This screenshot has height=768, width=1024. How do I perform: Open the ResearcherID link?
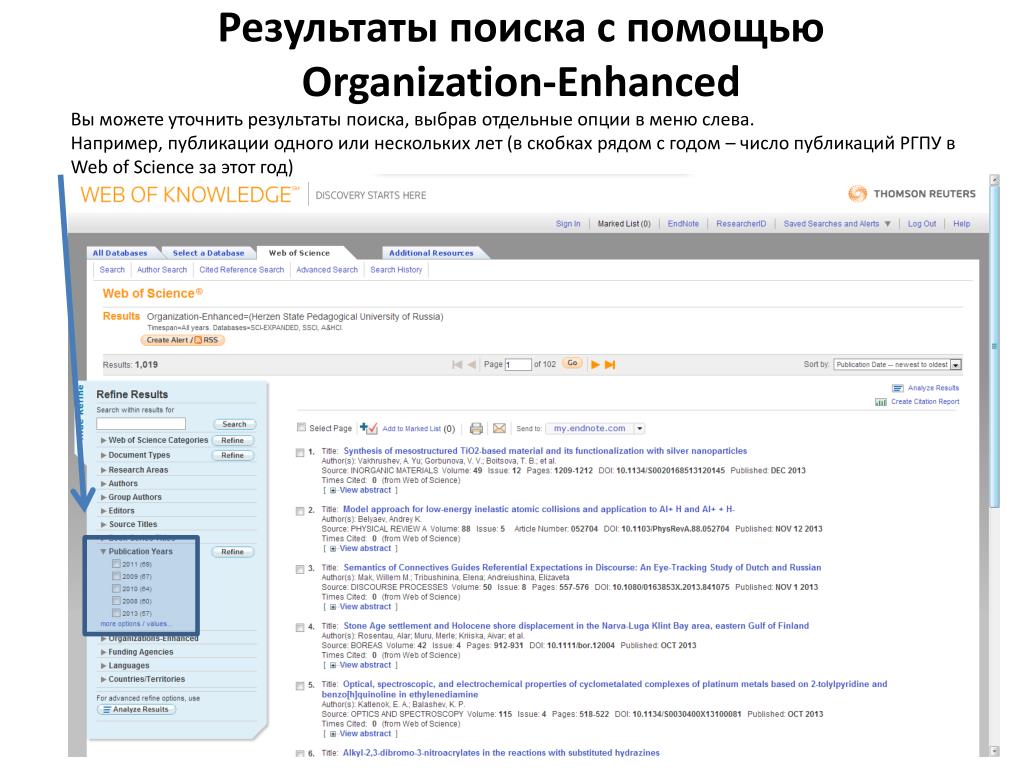(741, 224)
